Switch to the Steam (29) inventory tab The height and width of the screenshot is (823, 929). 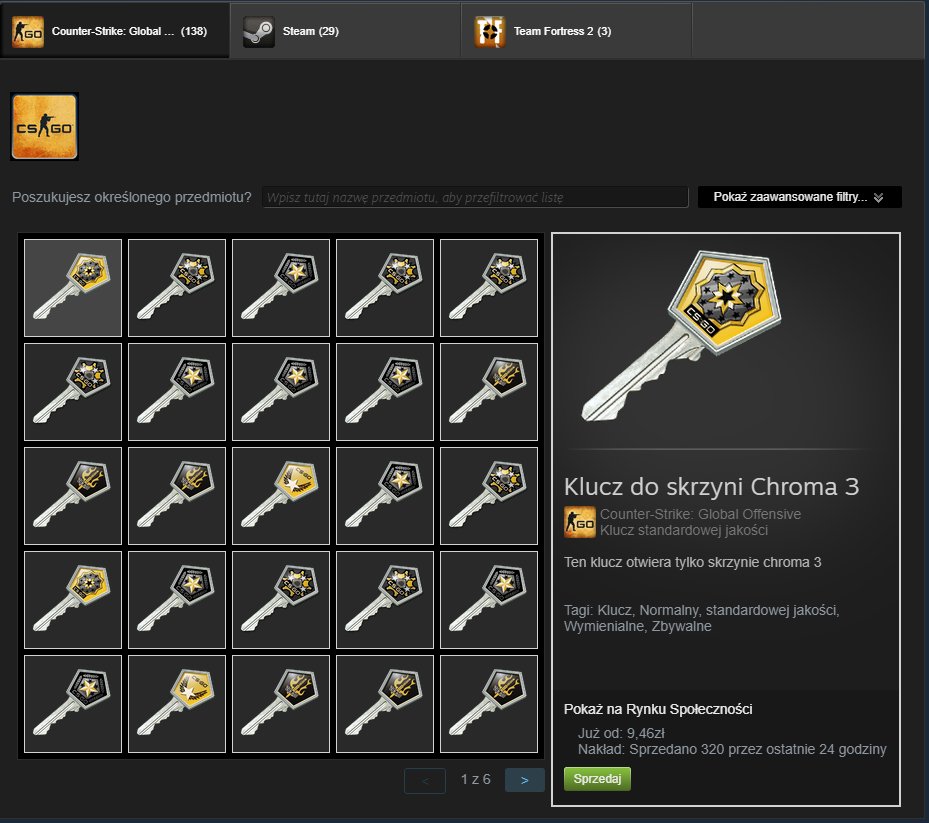345,31
